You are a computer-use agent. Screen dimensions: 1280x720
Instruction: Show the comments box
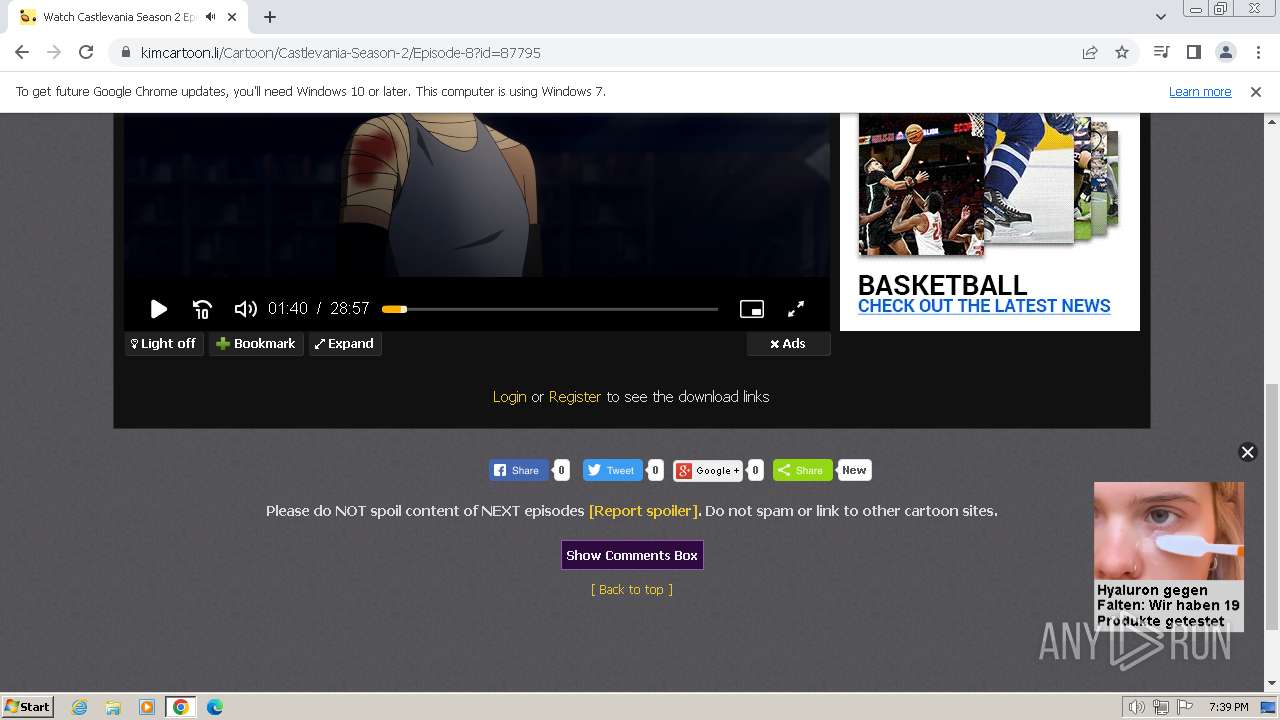632,555
